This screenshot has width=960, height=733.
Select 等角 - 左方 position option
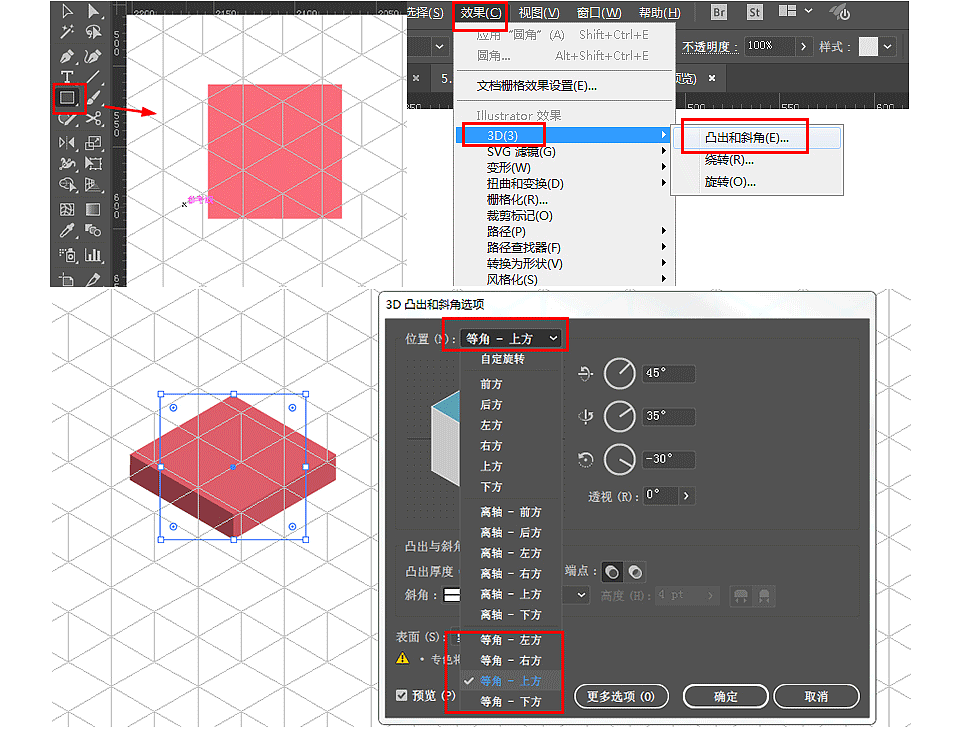(511, 640)
